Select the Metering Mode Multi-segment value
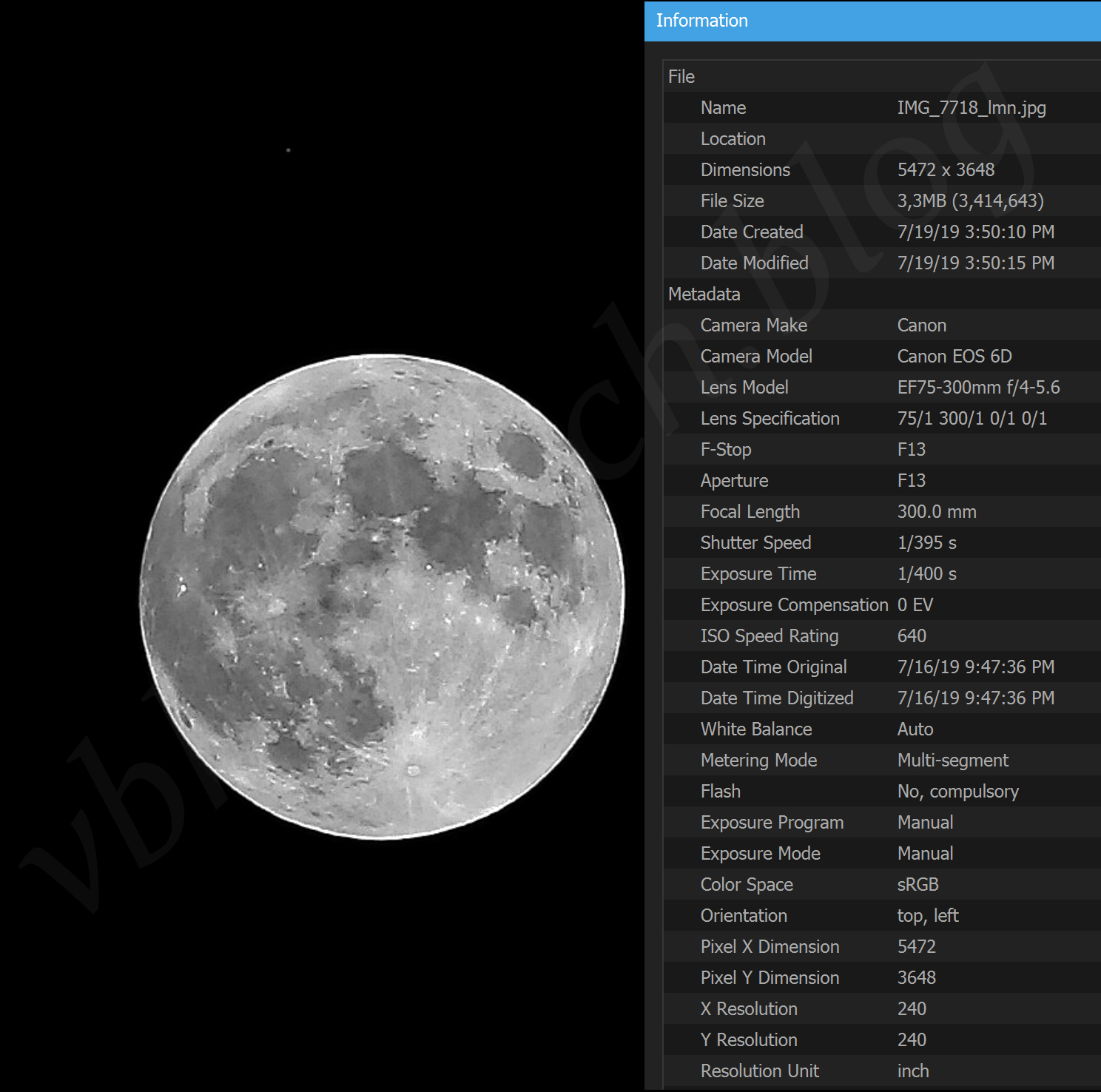This screenshot has width=1101, height=1092. click(952, 761)
